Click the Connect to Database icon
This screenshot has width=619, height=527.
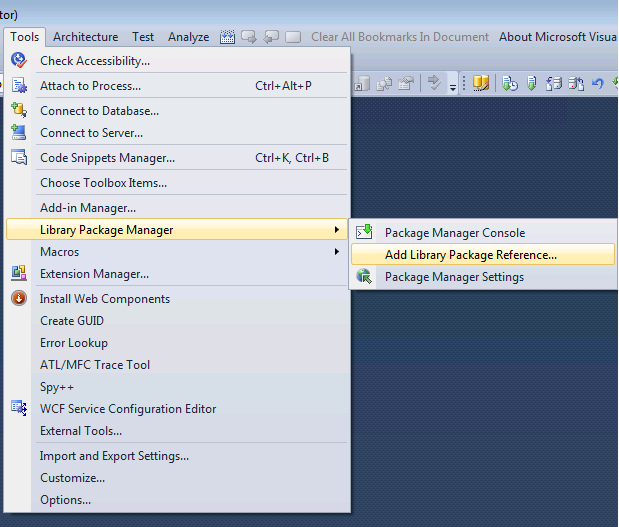(x=19, y=110)
